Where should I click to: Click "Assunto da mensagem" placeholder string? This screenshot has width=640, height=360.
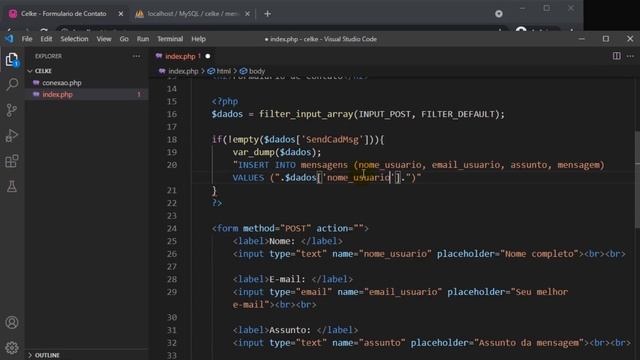(529, 343)
